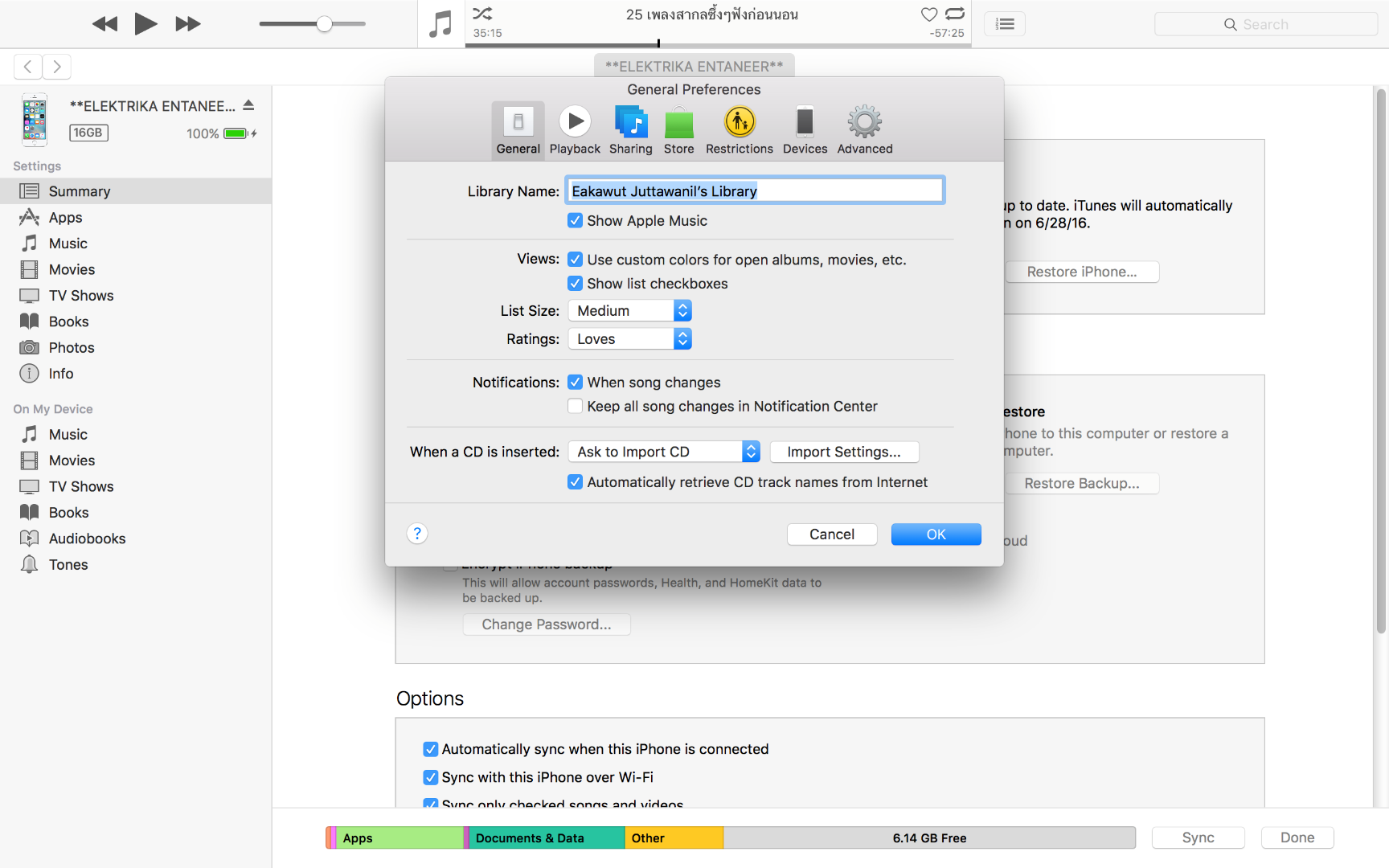Click the iPhone device thumbnail
Image resolution: width=1389 pixels, height=868 pixels.
tap(35, 120)
